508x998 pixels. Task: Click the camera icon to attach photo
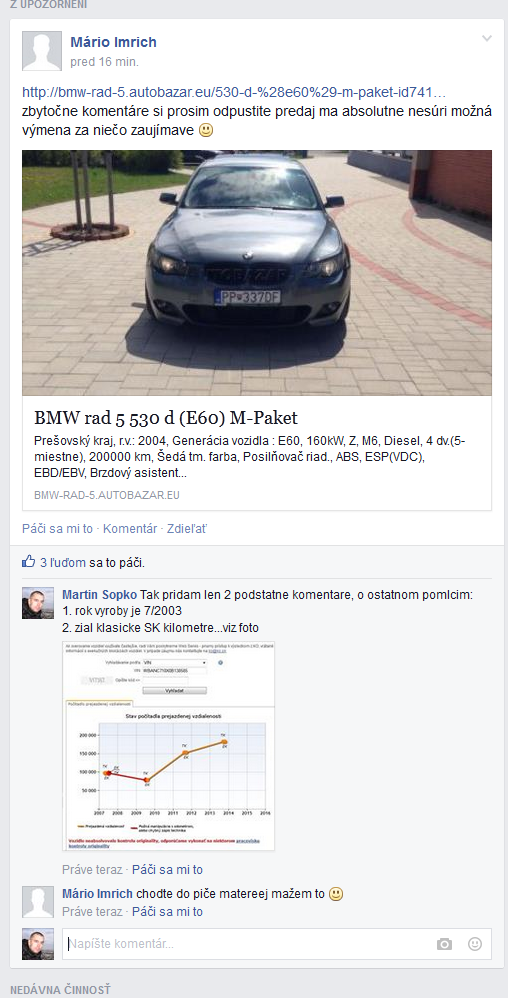pyautogui.click(x=444, y=944)
